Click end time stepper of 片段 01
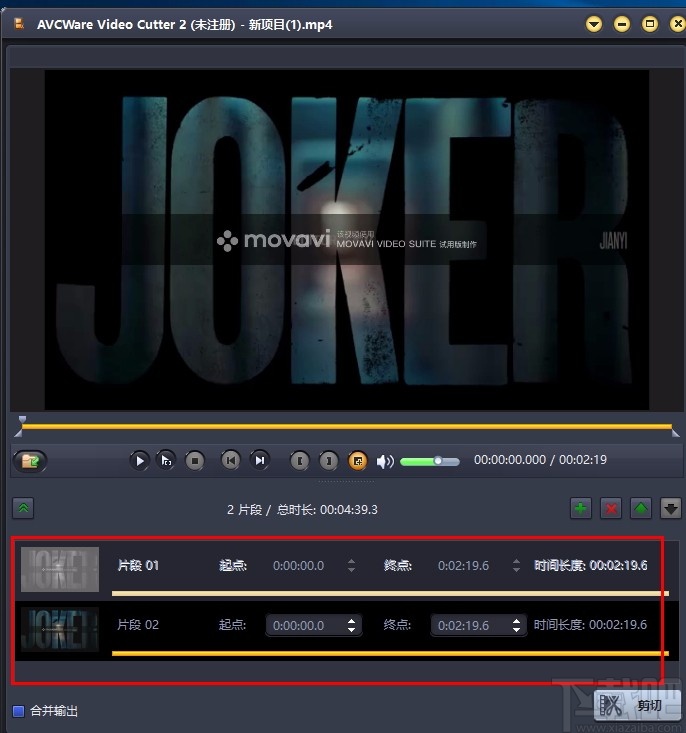 point(516,566)
